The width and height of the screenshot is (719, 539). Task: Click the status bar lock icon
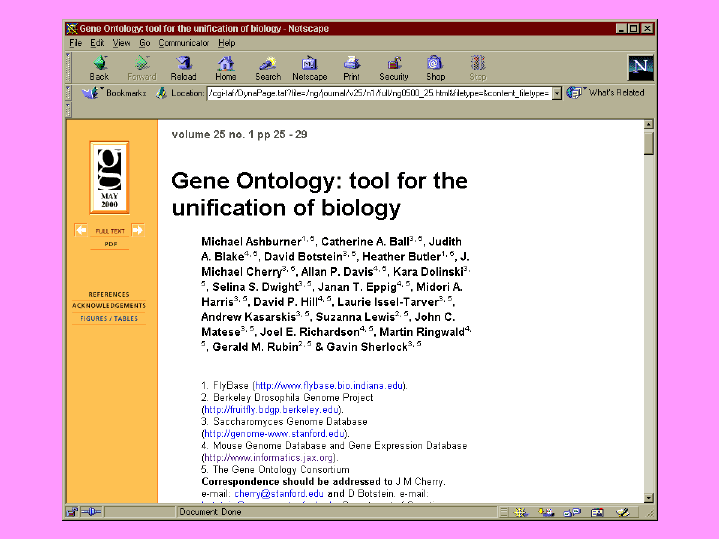pyautogui.click(x=71, y=512)
